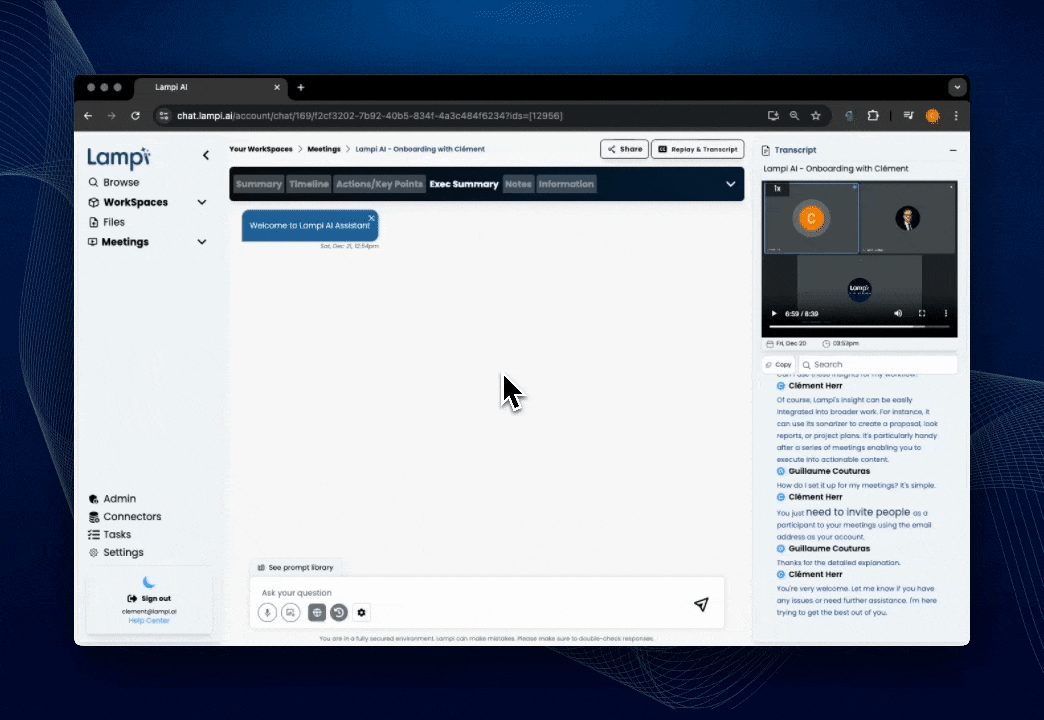Click the Sign out button

[149, 599]
